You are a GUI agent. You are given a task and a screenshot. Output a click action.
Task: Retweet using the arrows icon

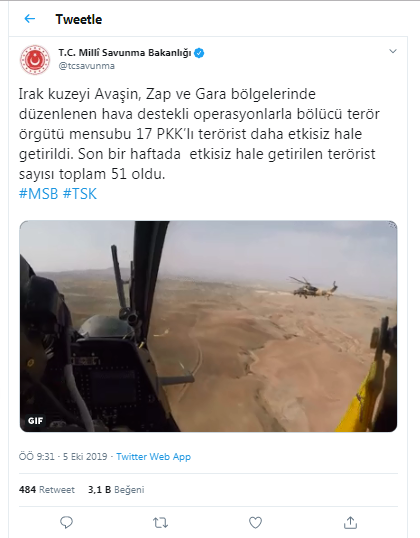(x=160, y=523)
